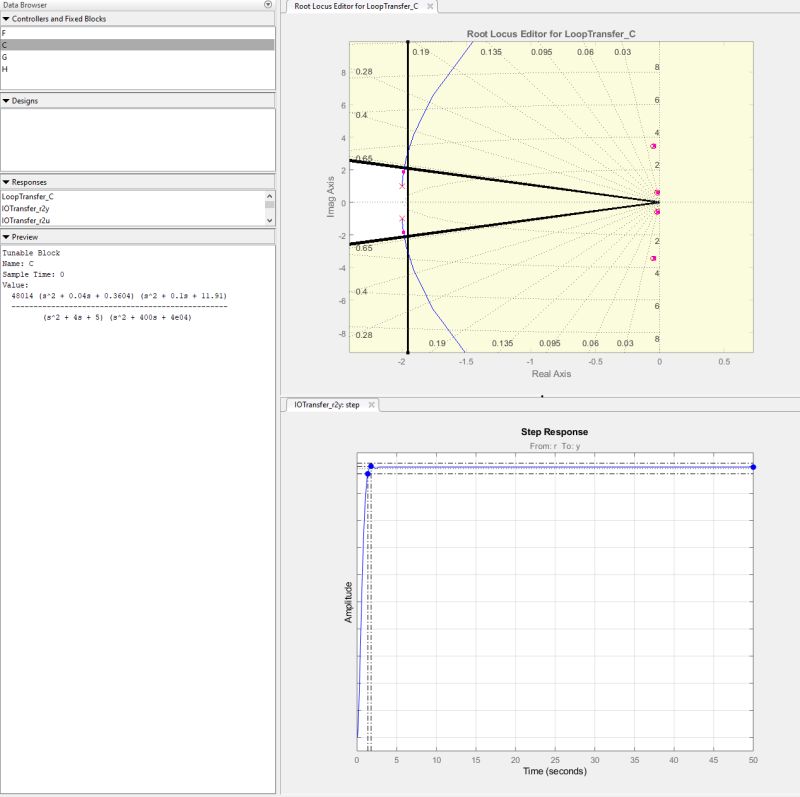
Task: Select the IOTransfer_r2y response
Action: [133, 209]
